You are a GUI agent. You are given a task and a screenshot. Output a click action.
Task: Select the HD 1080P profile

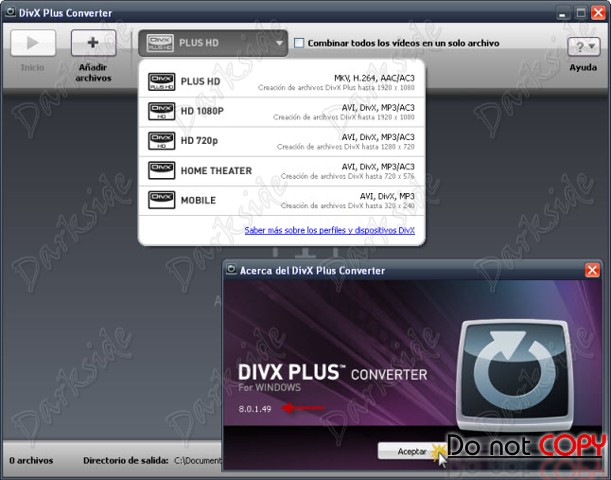281,112
